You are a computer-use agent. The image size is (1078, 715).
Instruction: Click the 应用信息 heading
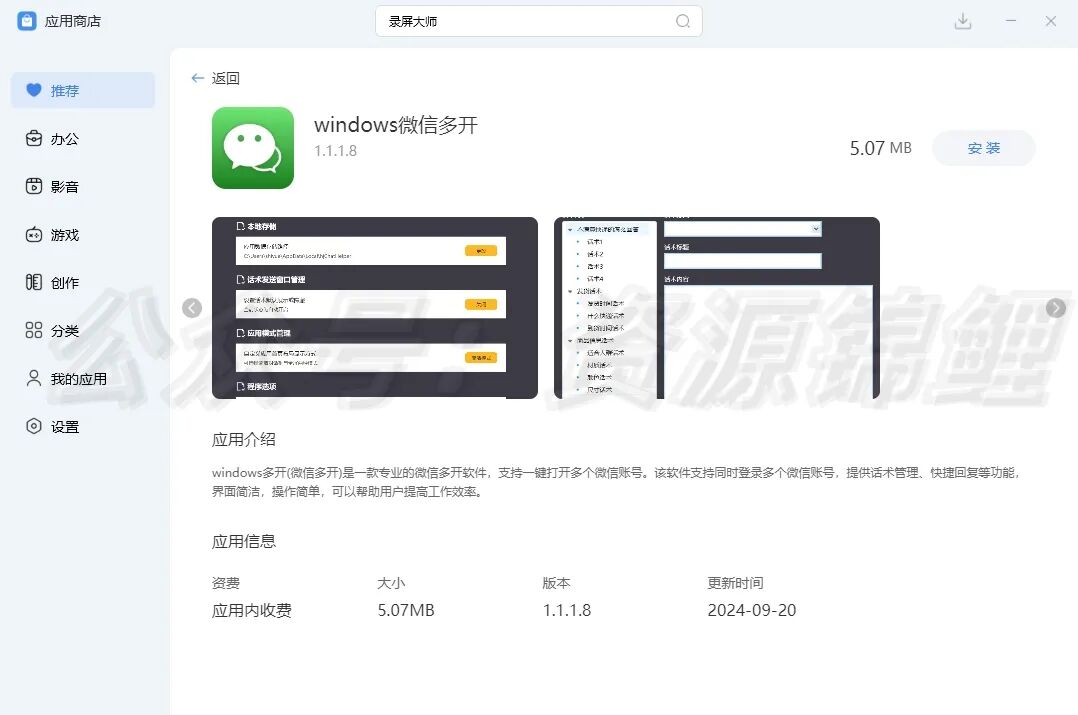coord(244,542)
